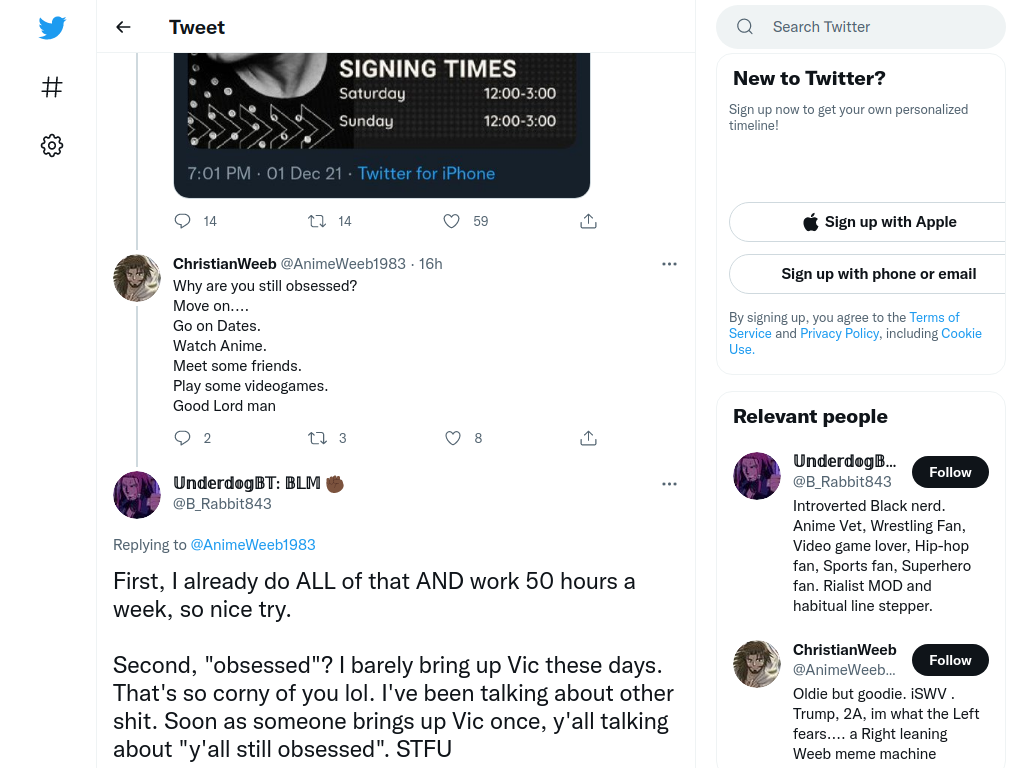Image resolution: width=1024 pixels, height=768 pixels.
Task: Open Settings gear in the sidebar
Action: tap(52, 145)
